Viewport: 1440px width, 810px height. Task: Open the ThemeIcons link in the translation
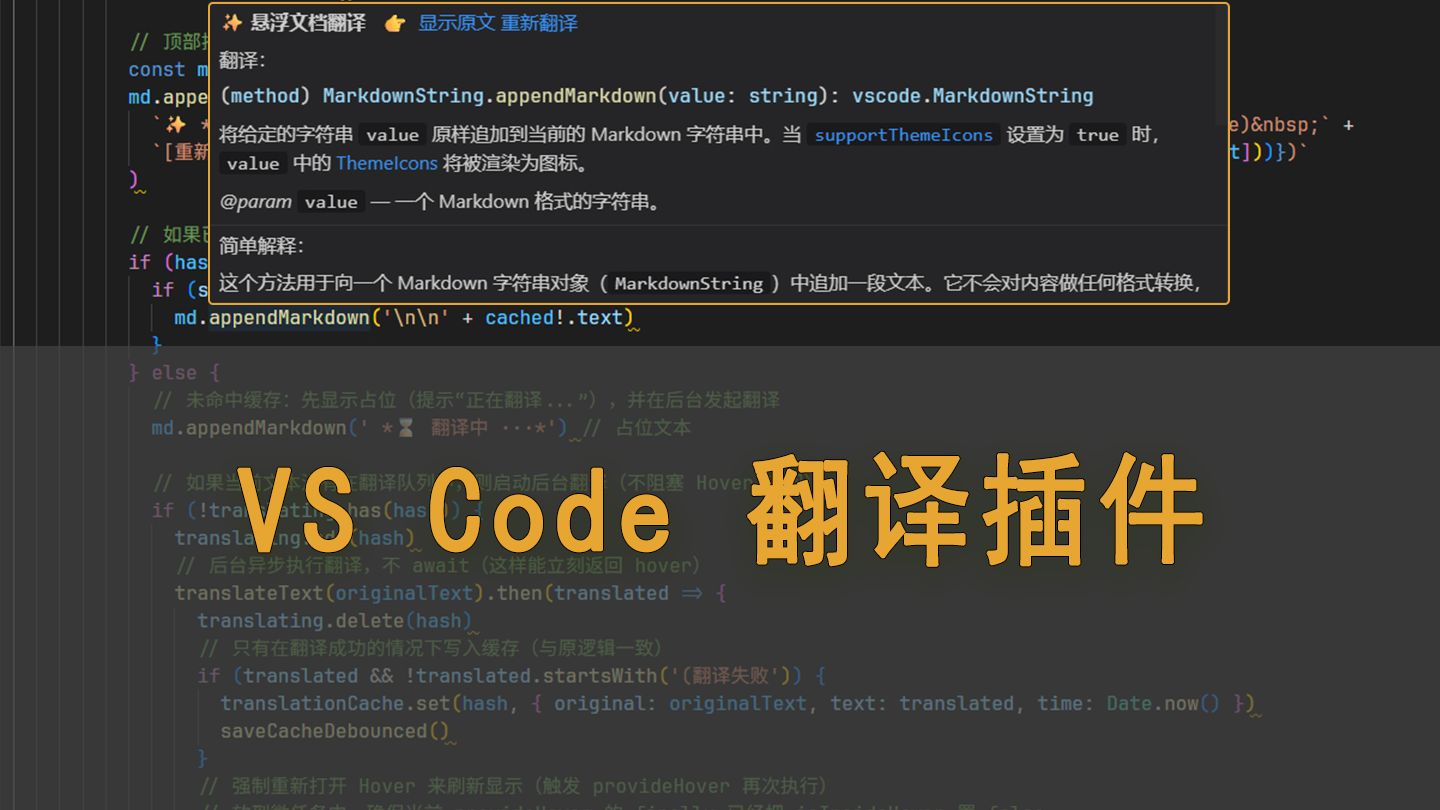pos(387,163)
